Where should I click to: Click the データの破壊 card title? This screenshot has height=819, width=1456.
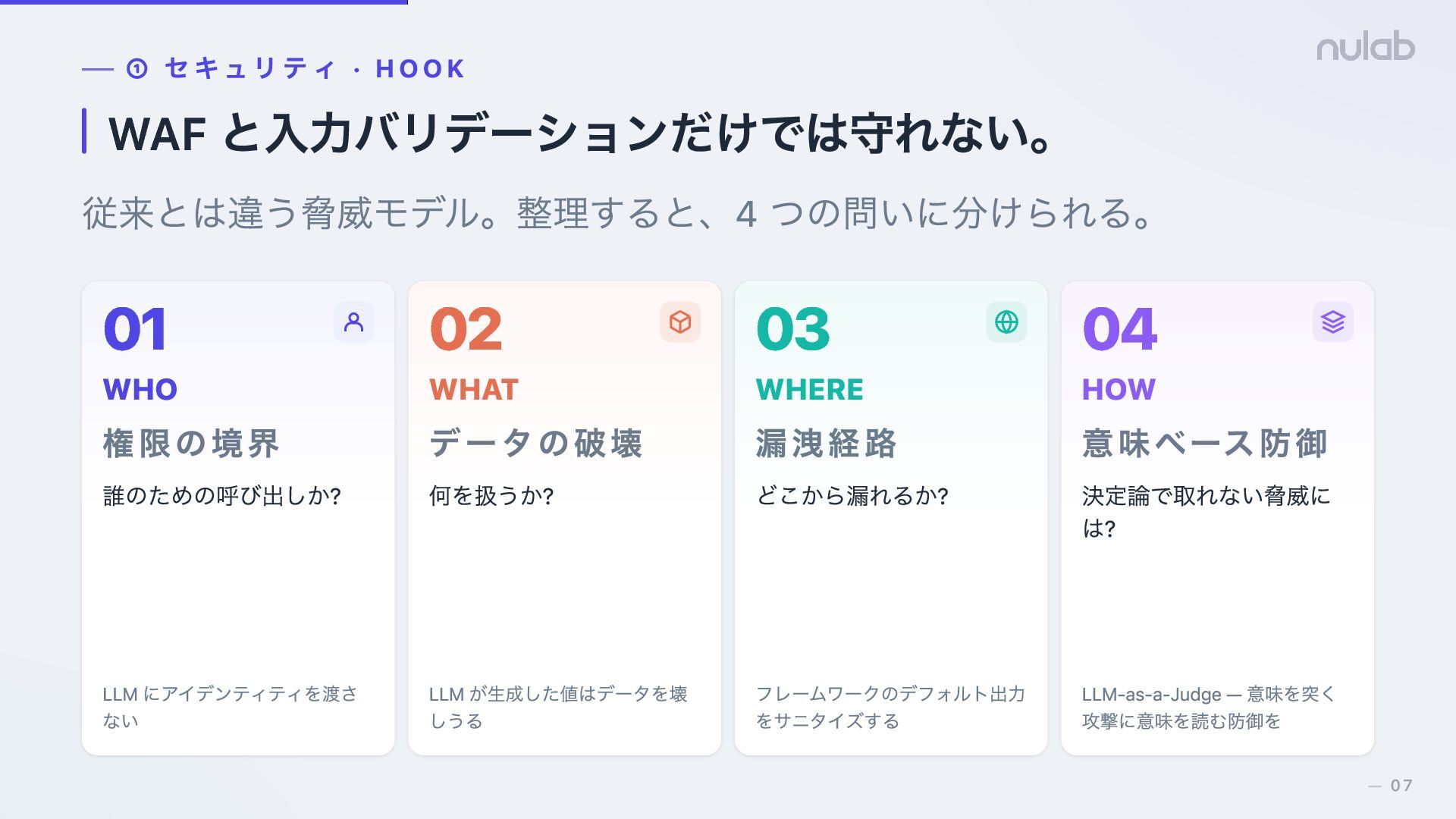(536, 444)
